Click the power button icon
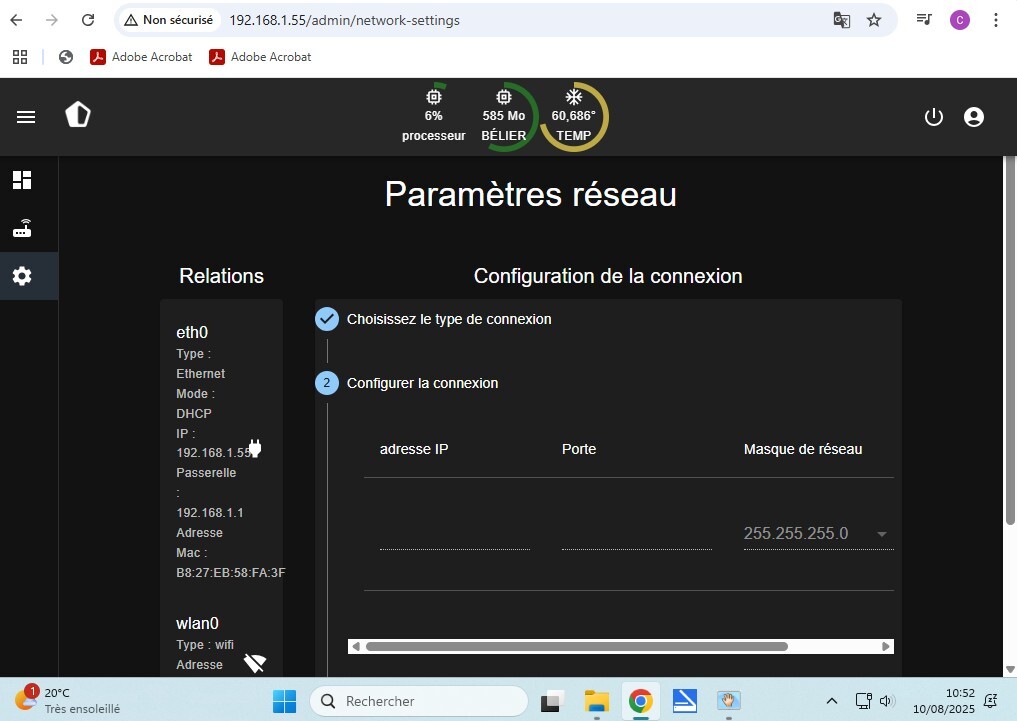 click(933, 117)
